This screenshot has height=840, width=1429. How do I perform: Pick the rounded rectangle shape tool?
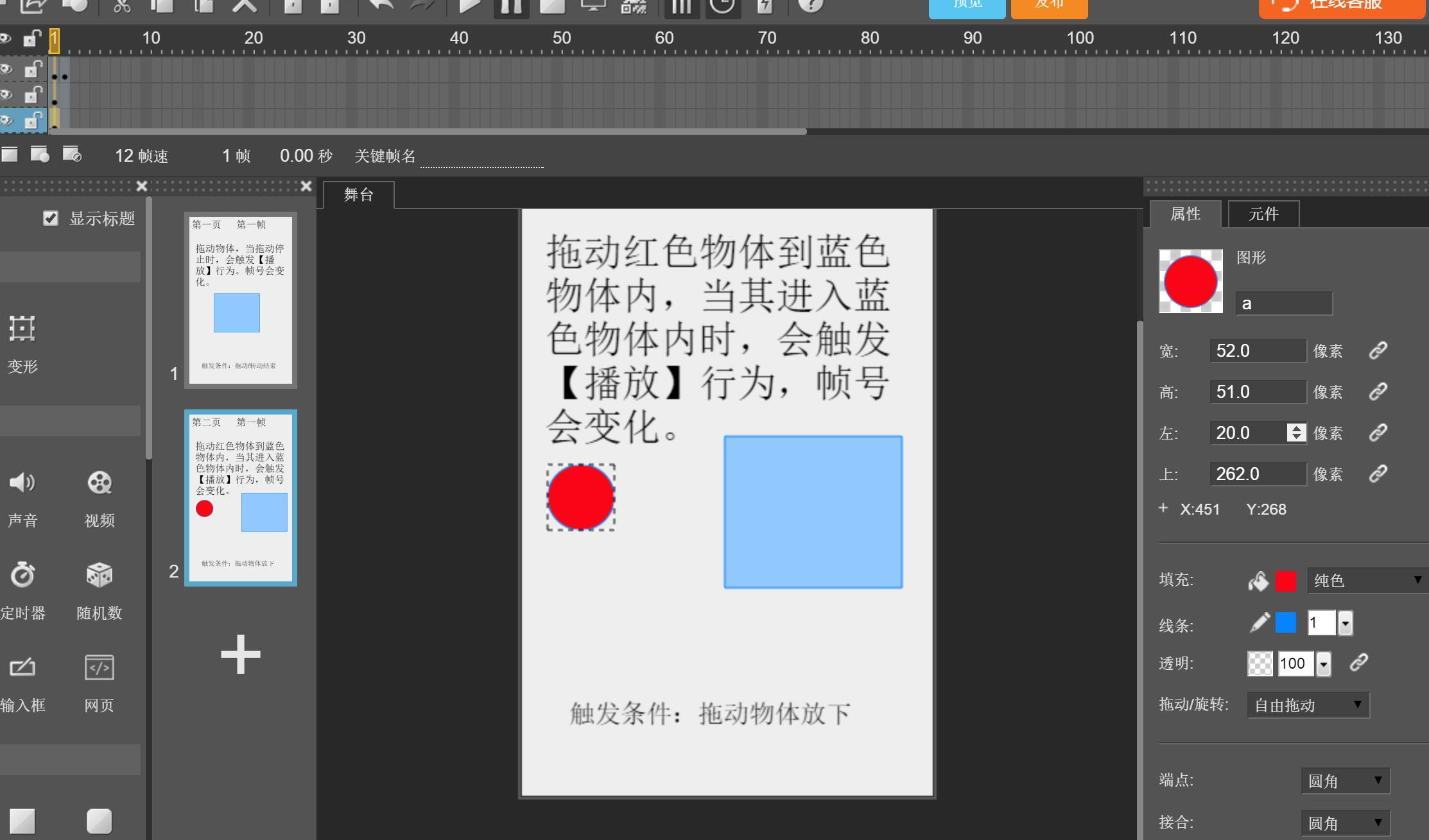click(x=100, y=821)
